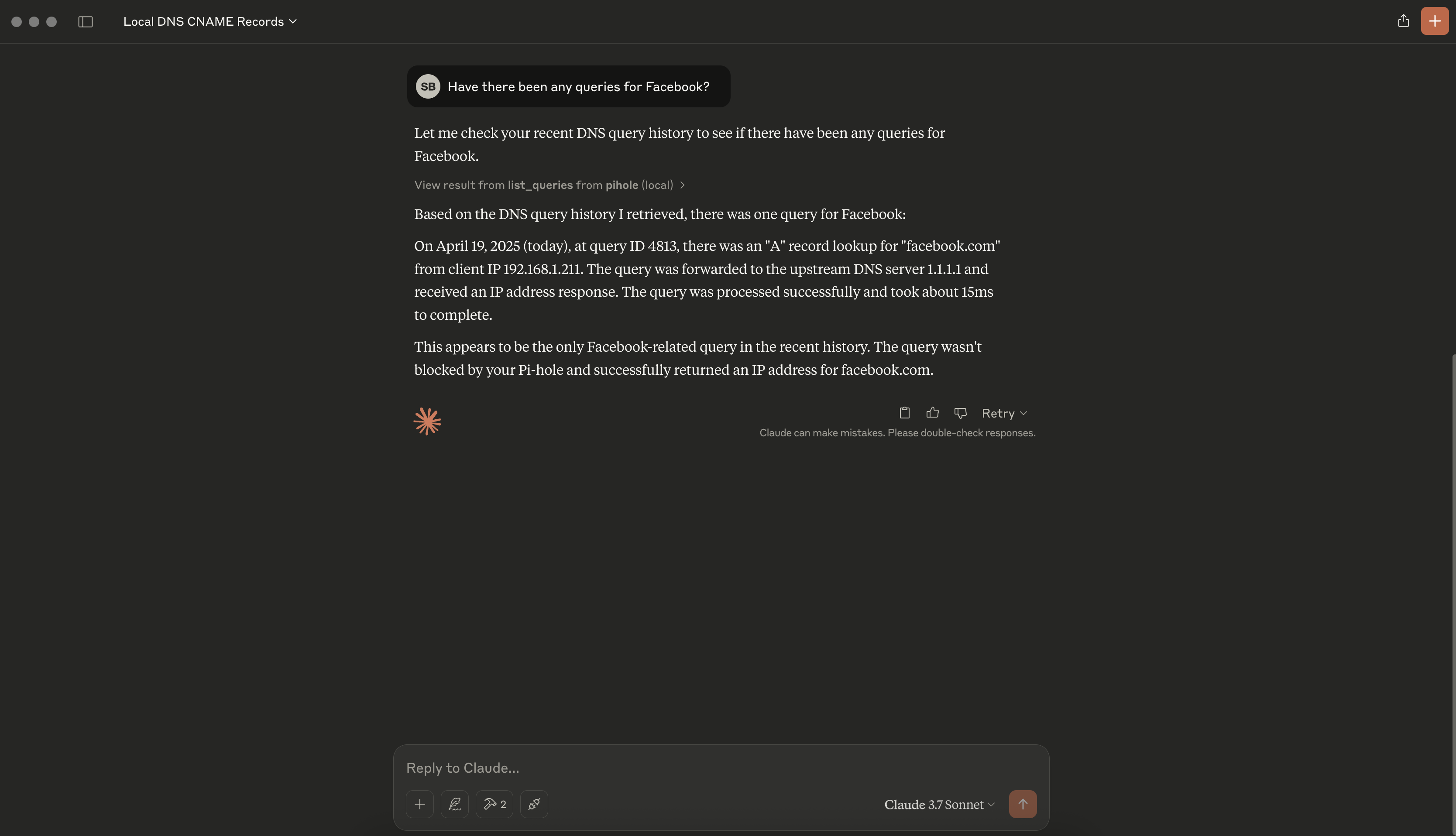Click the share conversation icon
Screen dimensions: 1456x836
(1403, 21)
